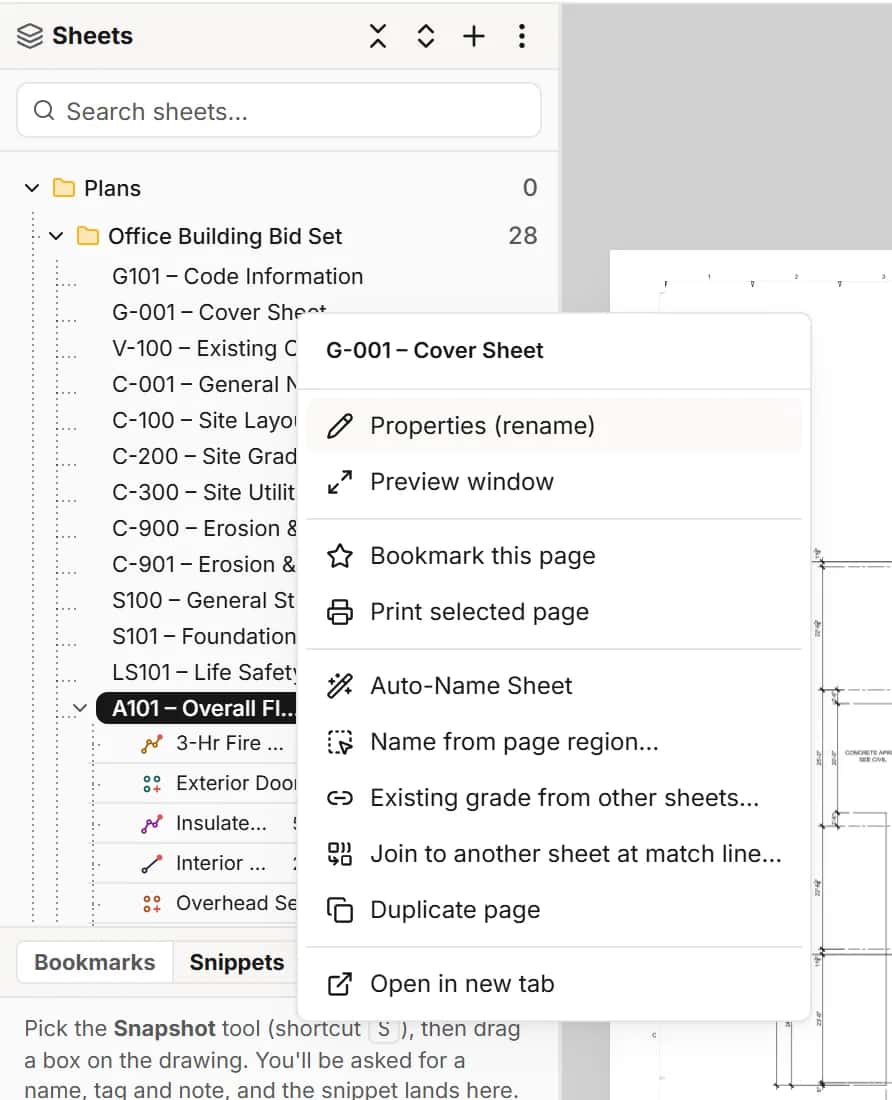Switch to the Snippets tab
Image resolution: width=892 pixels, height=1100 pixels.
pos(236,962)
